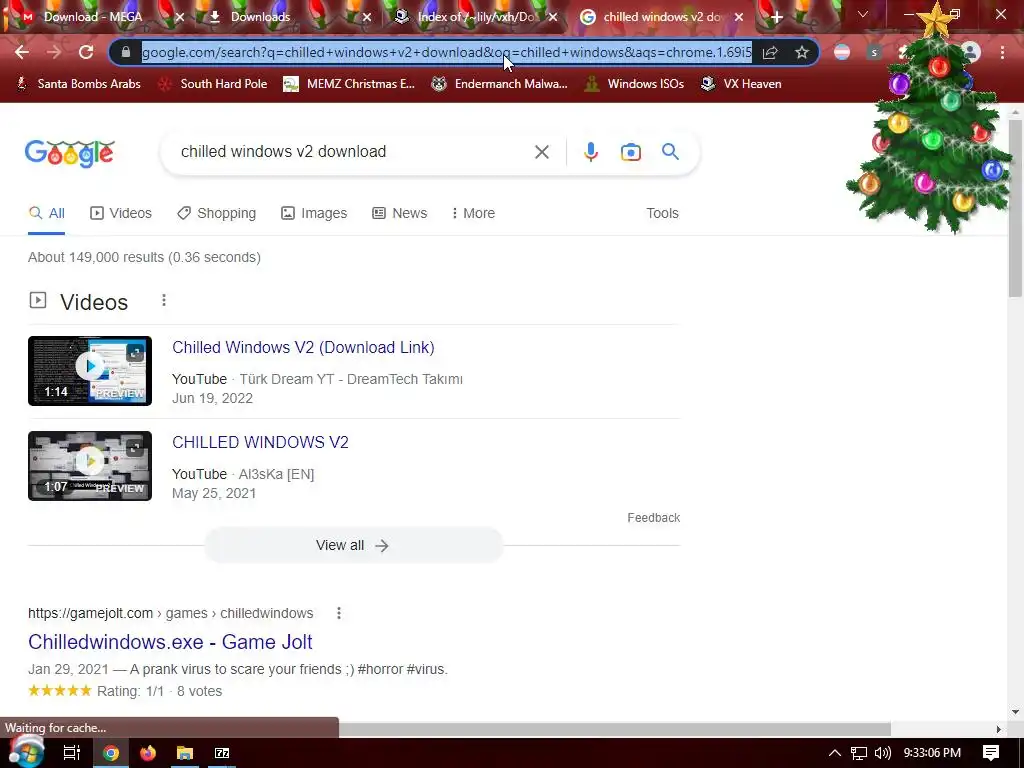Open the Chrome profile avatar
This screenshot has height=768, width=1024.
point(970,52)
